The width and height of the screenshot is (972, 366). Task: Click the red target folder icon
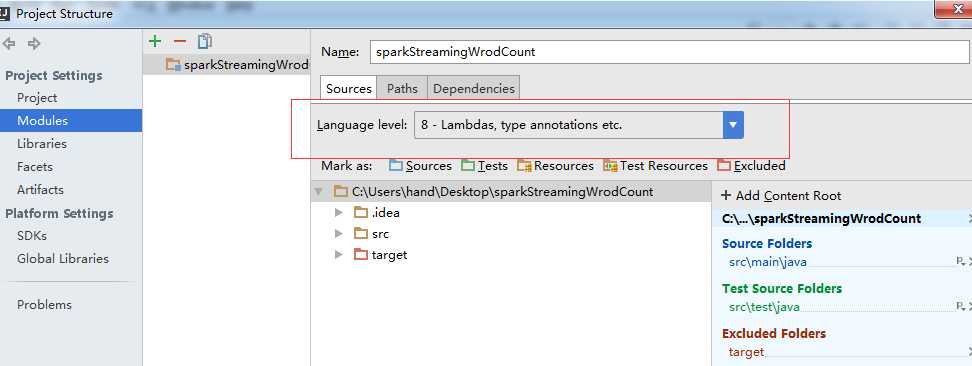[x=361, y=255]
